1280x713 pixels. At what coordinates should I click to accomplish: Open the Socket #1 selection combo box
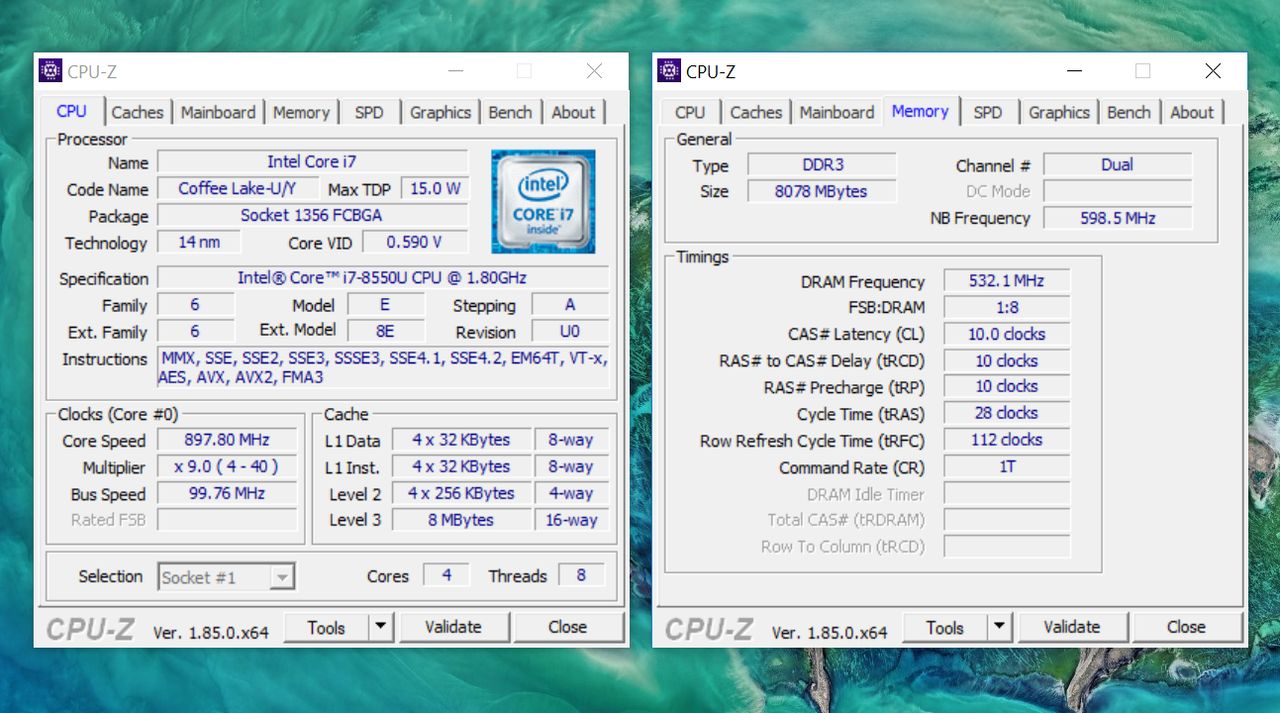[226, 577]
